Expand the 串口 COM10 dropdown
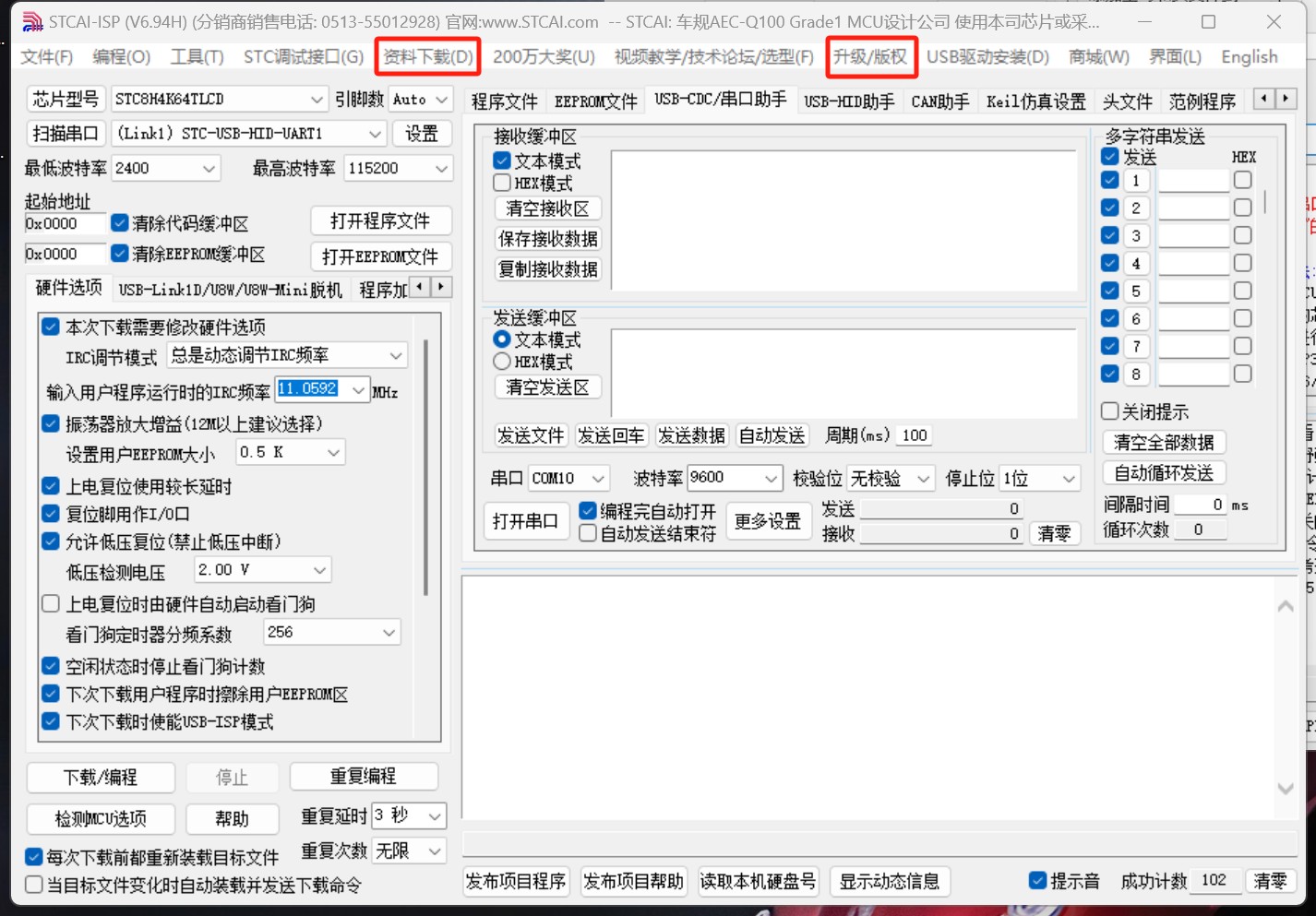The image size is (1316, 916). [598, 479]
